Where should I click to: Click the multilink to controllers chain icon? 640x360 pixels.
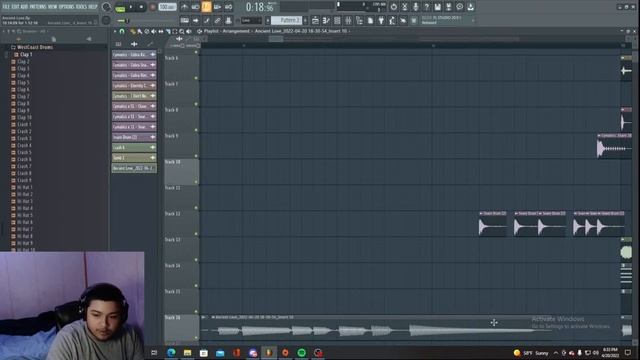[218, 20]
